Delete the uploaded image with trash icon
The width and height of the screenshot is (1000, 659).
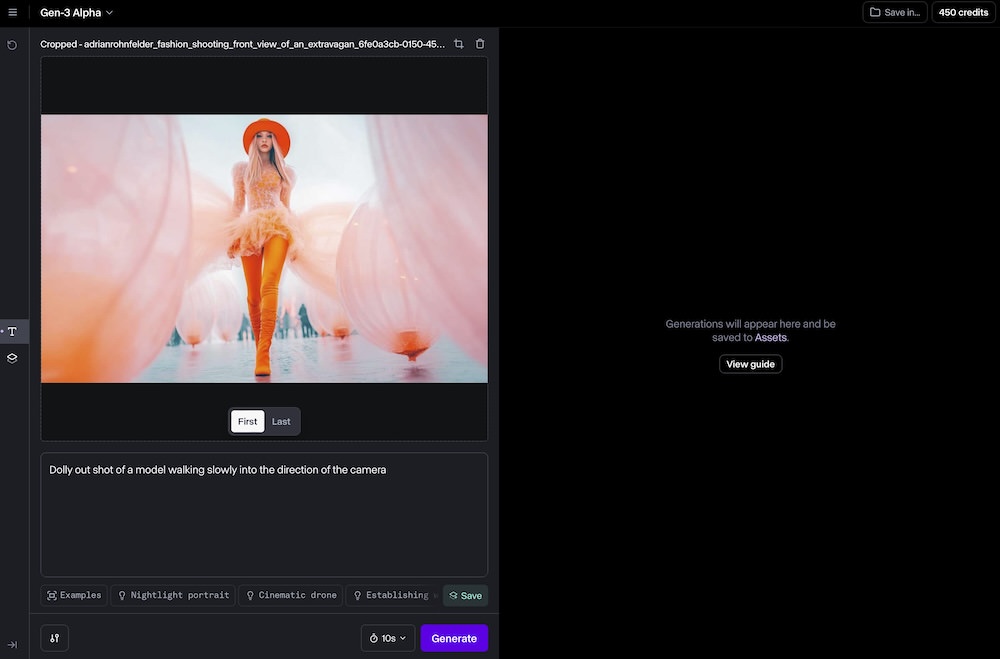[x=480, y=44]
